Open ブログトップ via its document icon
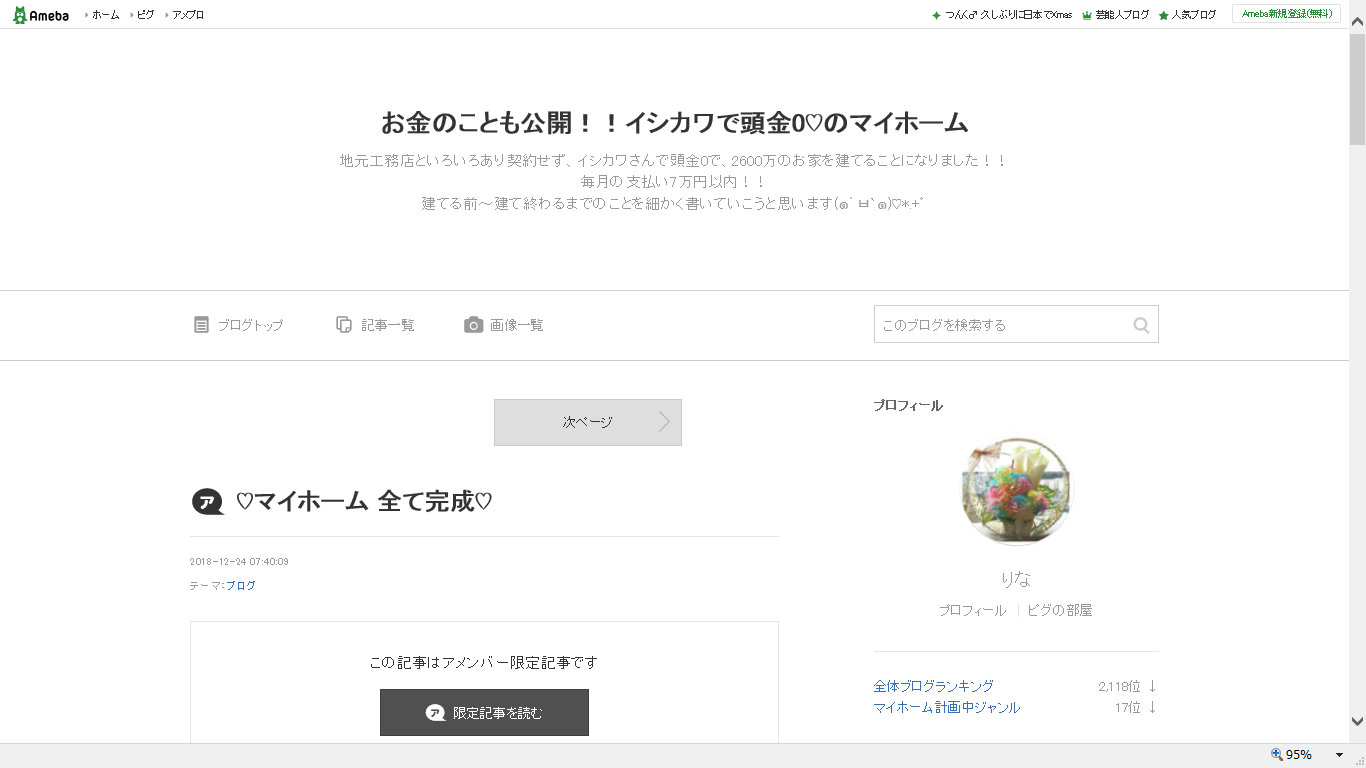Screen dimensions: 1366x768 tap(201, 325)
